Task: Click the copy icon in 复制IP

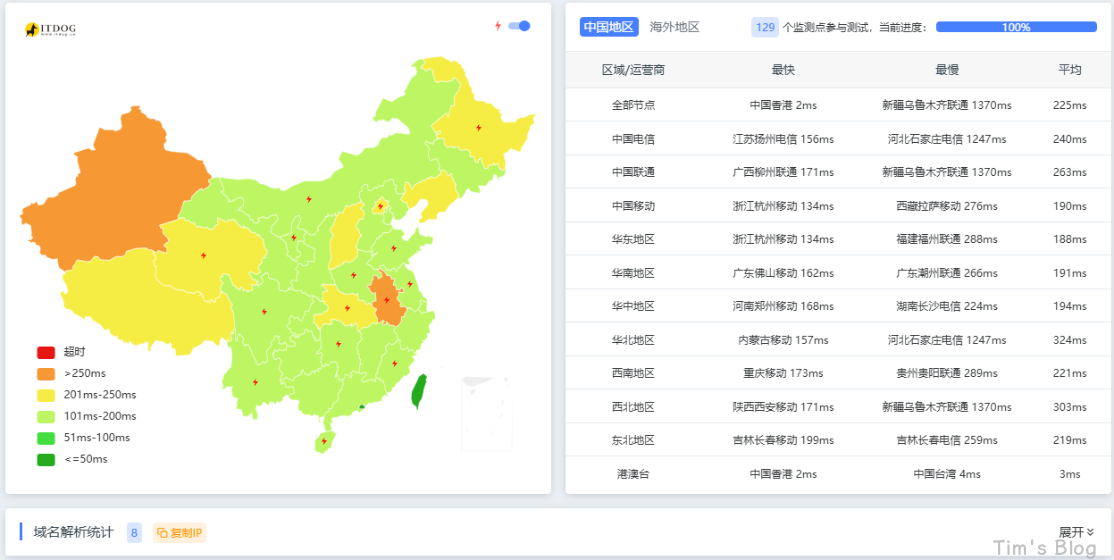Action: pos(162,532)
